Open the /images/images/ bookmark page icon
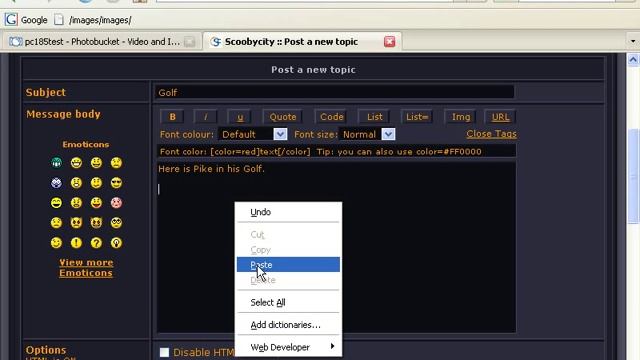Viewport: 640px width, 360px height. (x=59, y=20)
